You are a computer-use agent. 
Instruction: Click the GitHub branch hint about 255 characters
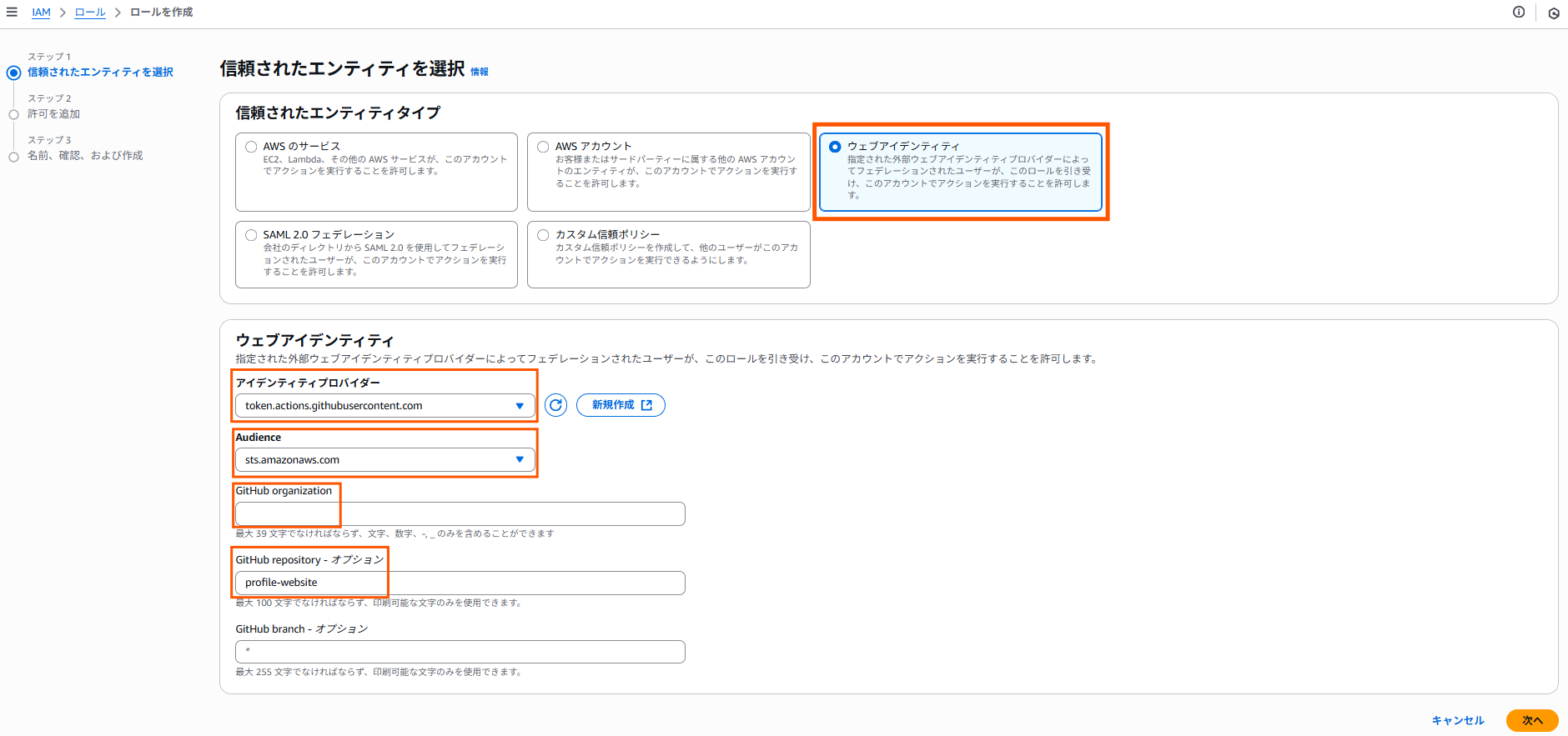click(379, 672)
